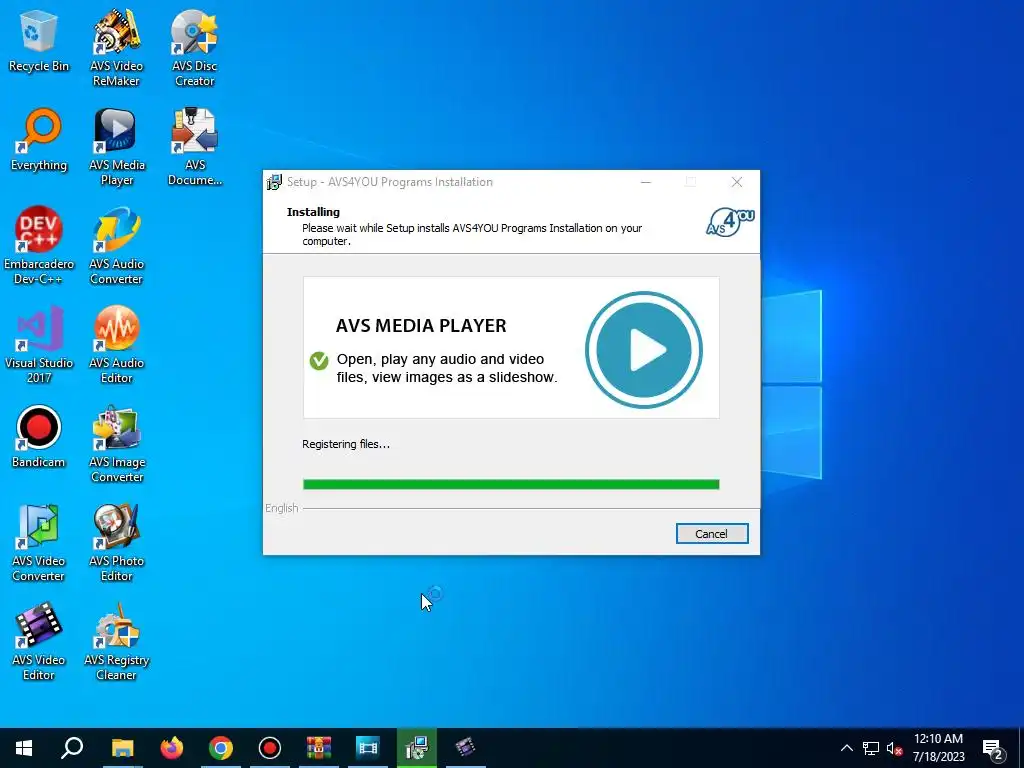Select AVS Audio Editor desktop shortcut
The width and height of the screenshot is (1024, 768).
tap(116, 345)
